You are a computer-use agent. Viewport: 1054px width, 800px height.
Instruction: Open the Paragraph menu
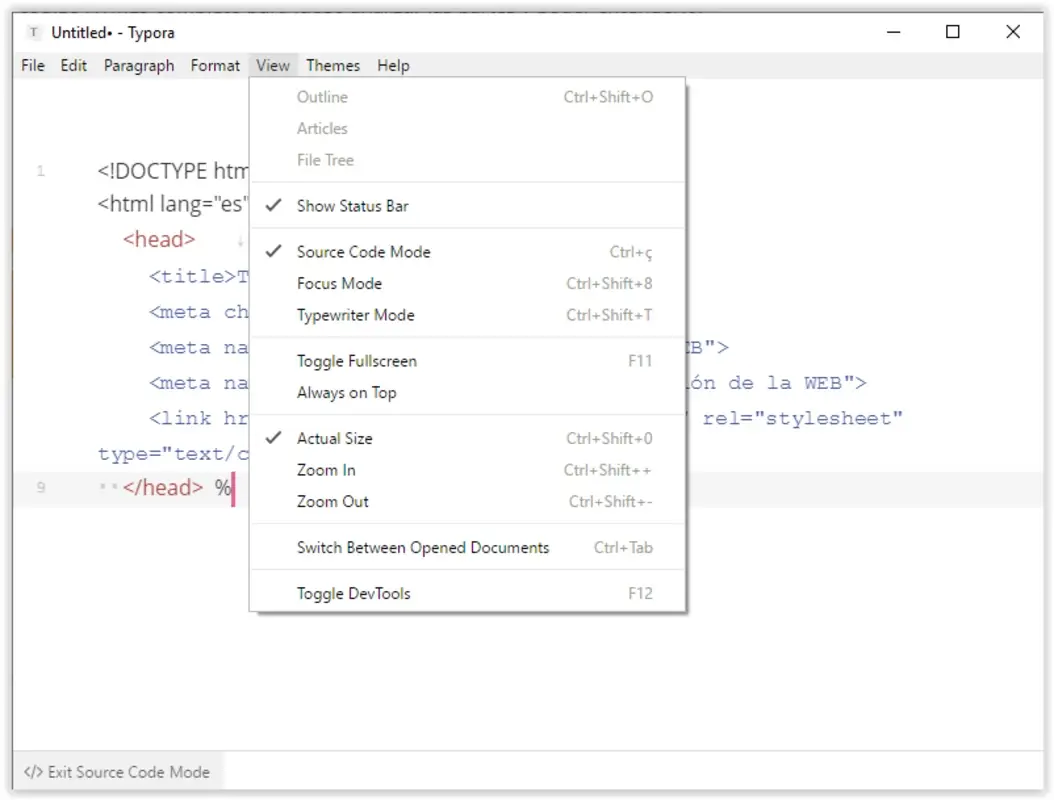[x=139, y=65]
